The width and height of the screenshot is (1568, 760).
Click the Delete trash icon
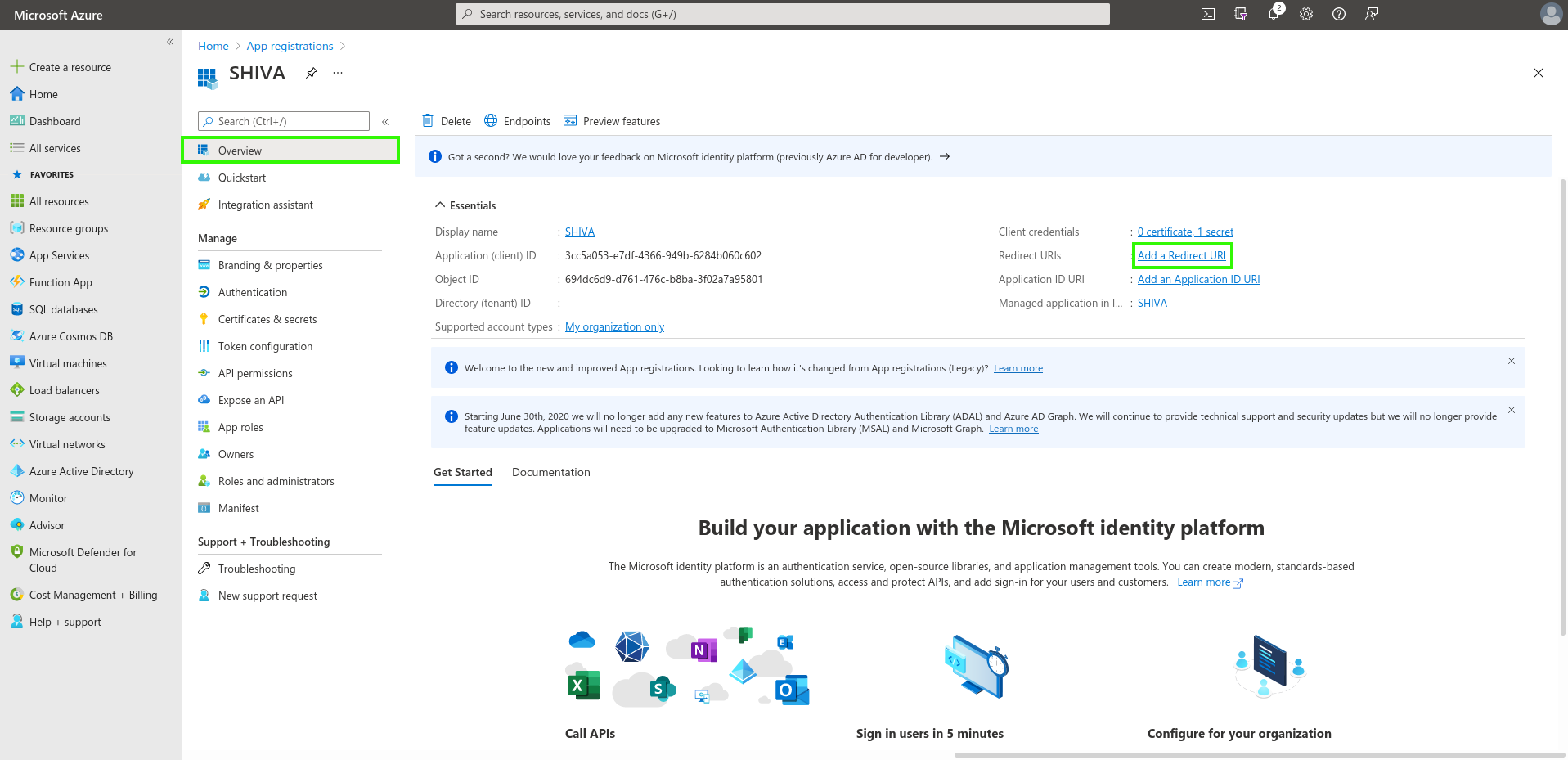pyautogui.click(x=428, y=121)
